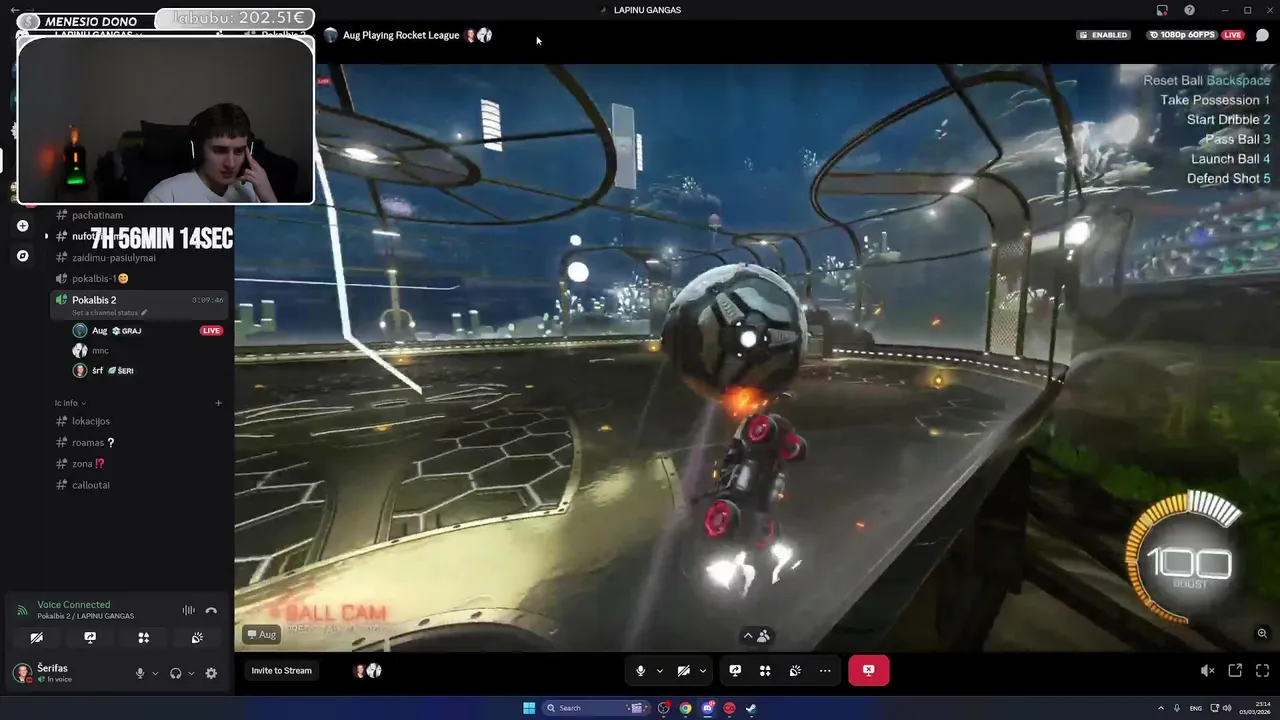1280x720 pixels.
Task: Toggle camera in stream control bar
Action: 684,671
